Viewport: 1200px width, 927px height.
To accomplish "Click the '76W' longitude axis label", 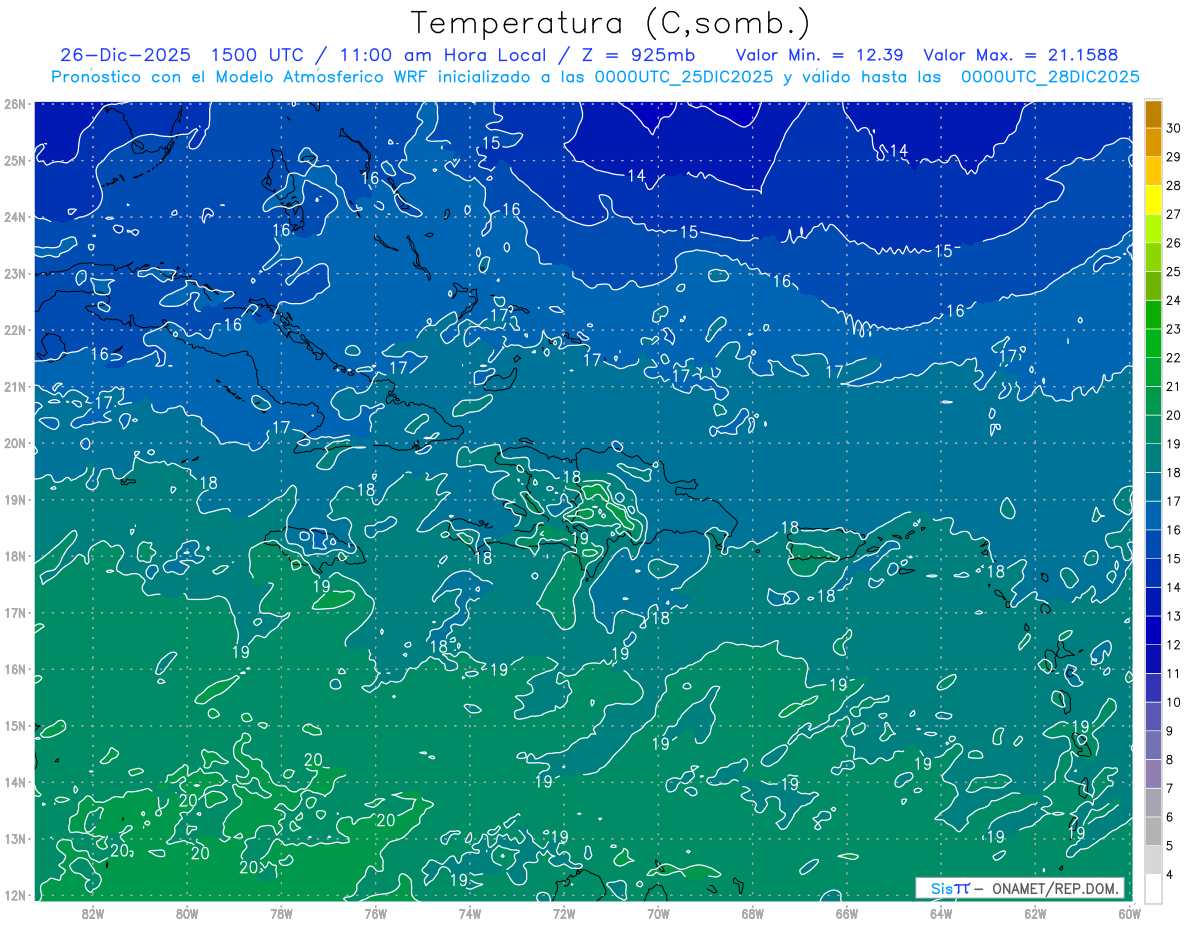I will [x=376, y=912].
